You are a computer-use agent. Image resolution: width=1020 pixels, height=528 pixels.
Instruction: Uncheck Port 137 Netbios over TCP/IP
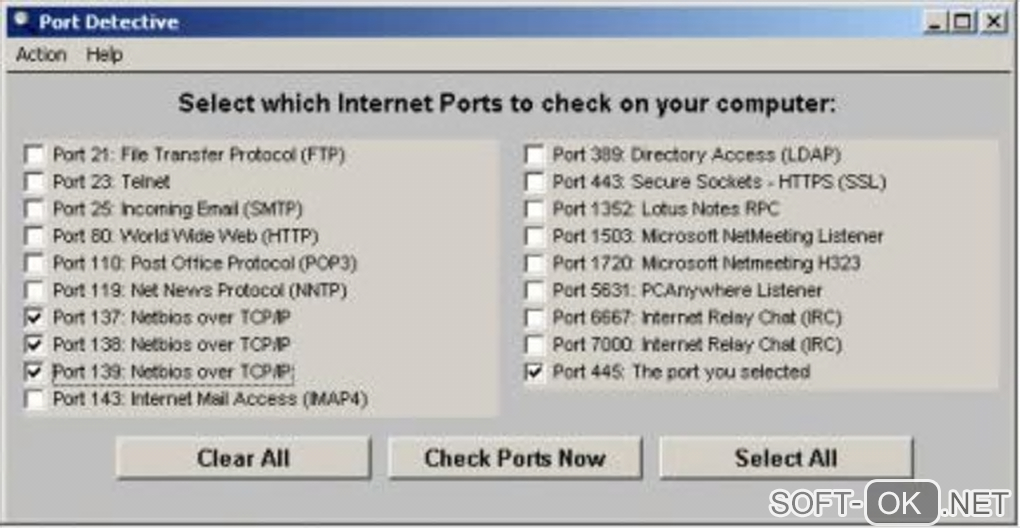pyautogui.click(x=35, y=317)
